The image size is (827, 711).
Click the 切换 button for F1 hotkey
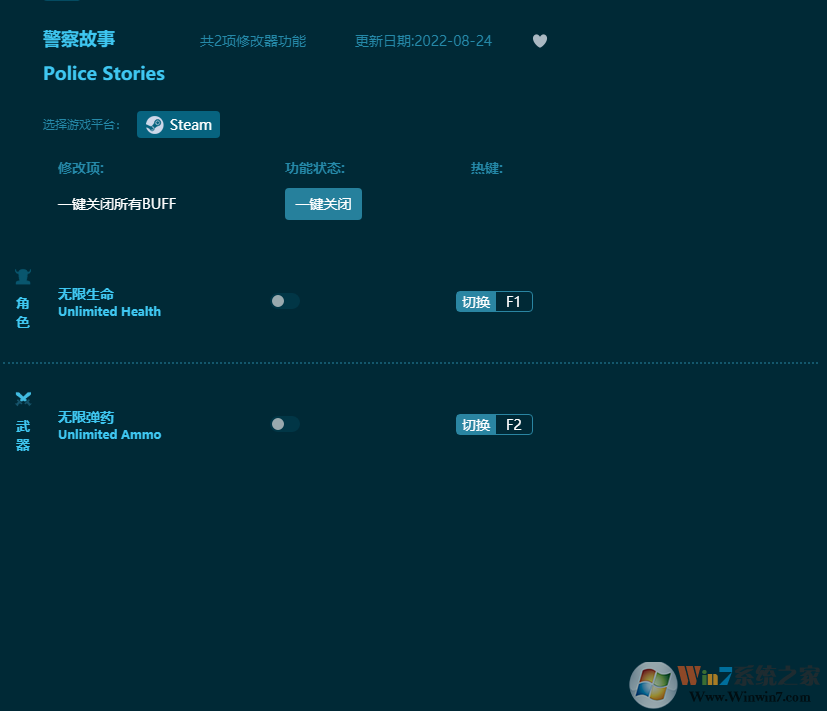tap(476, 302)
